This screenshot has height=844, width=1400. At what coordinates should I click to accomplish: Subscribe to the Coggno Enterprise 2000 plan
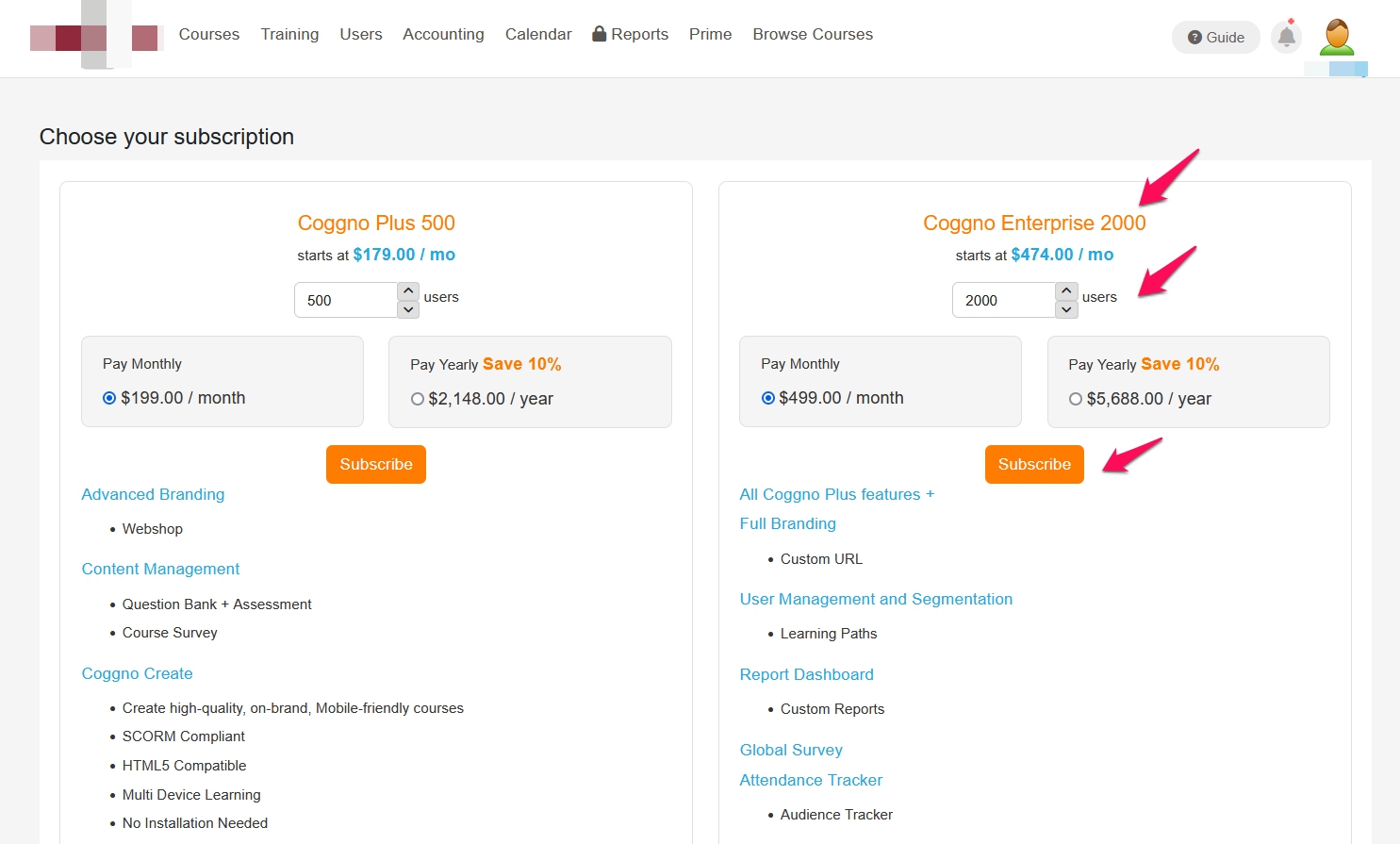(1034, 464)
